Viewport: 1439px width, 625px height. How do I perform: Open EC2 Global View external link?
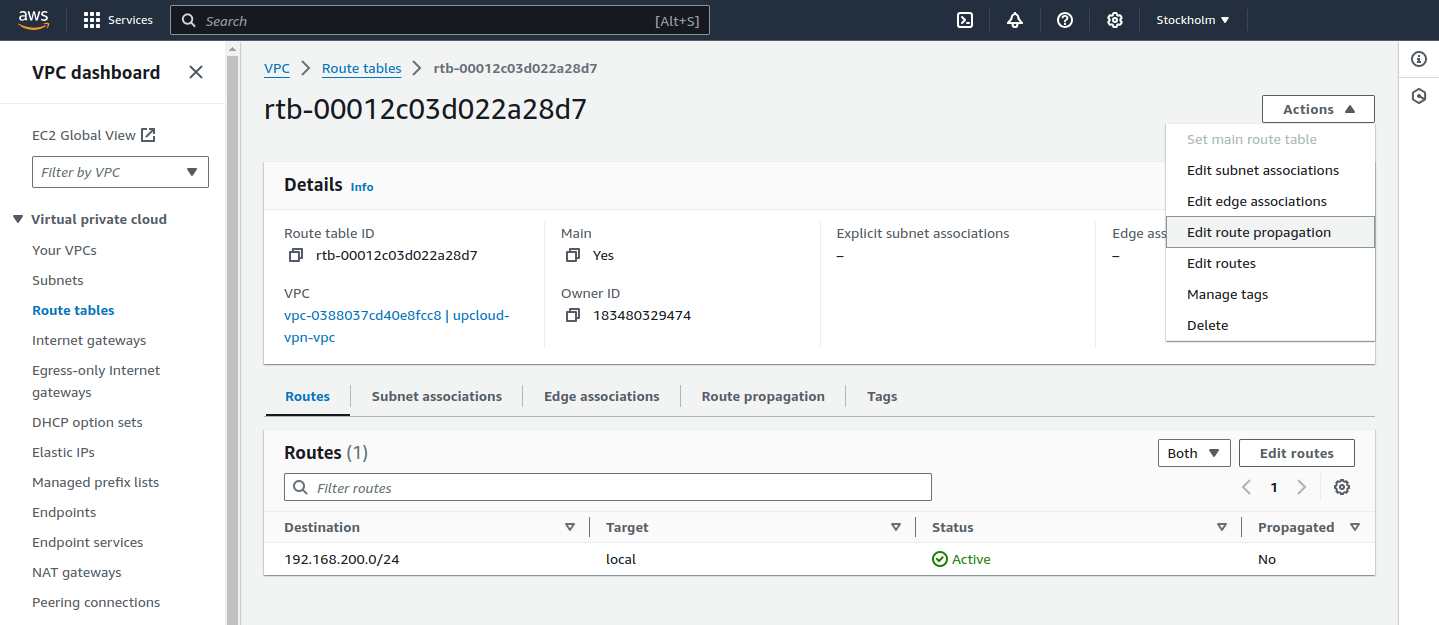coord(94,135)
